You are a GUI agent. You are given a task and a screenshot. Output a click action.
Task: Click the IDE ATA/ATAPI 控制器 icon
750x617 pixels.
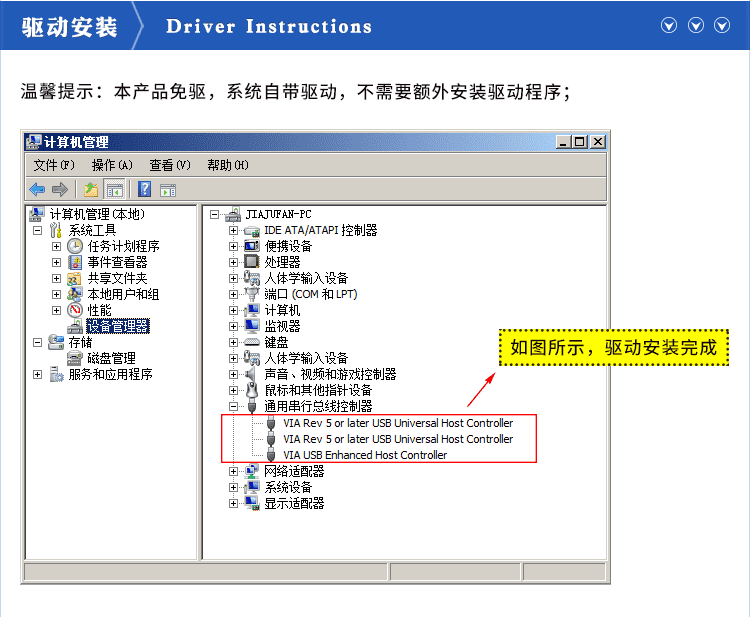pyautogui.click(x=252, y=231)
